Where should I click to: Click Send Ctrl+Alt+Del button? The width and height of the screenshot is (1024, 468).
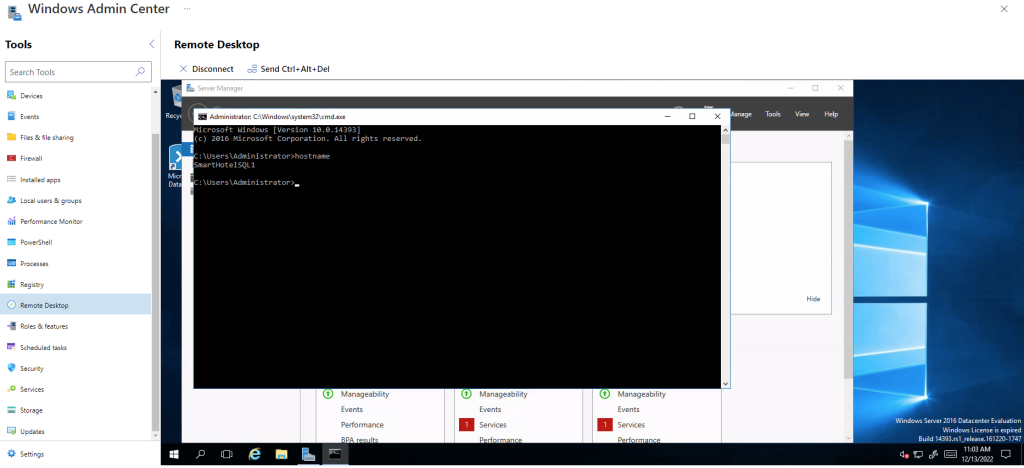[x=288, y=69]
